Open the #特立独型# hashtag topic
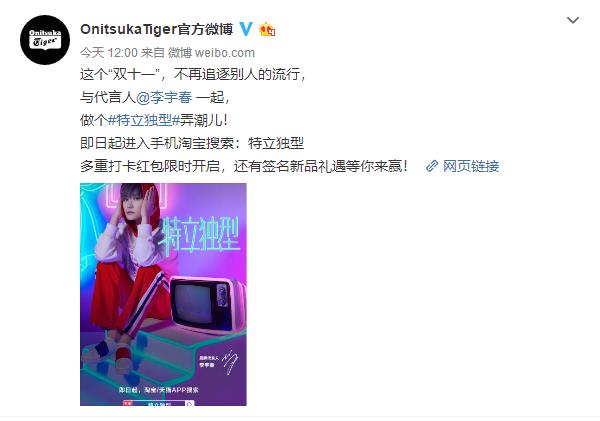 point(144,120)
